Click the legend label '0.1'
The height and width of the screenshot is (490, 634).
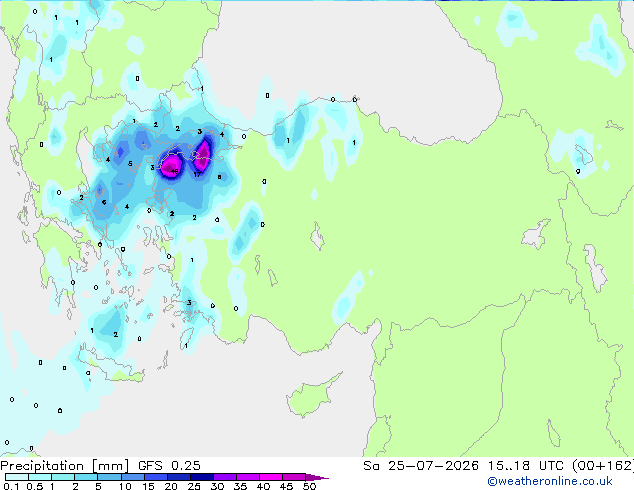click(x=12, y=486)
